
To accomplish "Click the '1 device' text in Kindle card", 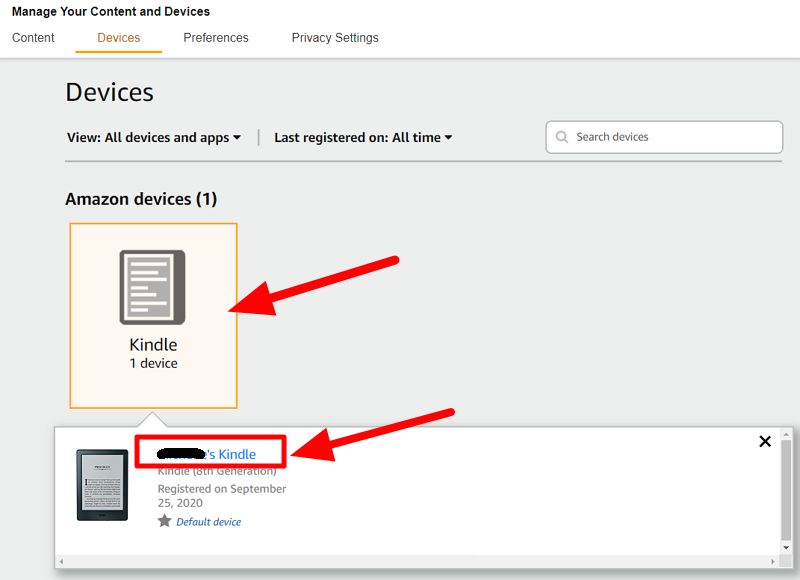I will click(x=153, y=363).
